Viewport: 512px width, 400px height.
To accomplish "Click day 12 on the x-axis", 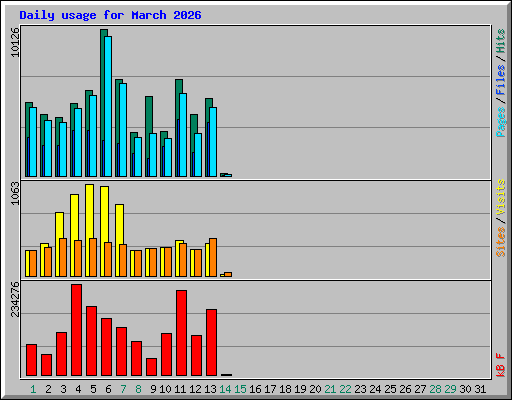I will 195,389.
